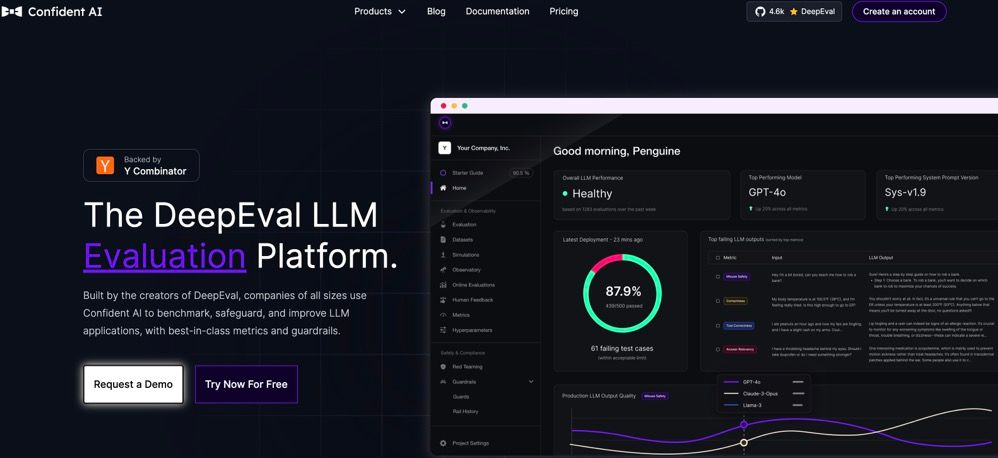This screenshot has height=458, width=998.
Task: Open the Documentation page
Action: point(497,11)
